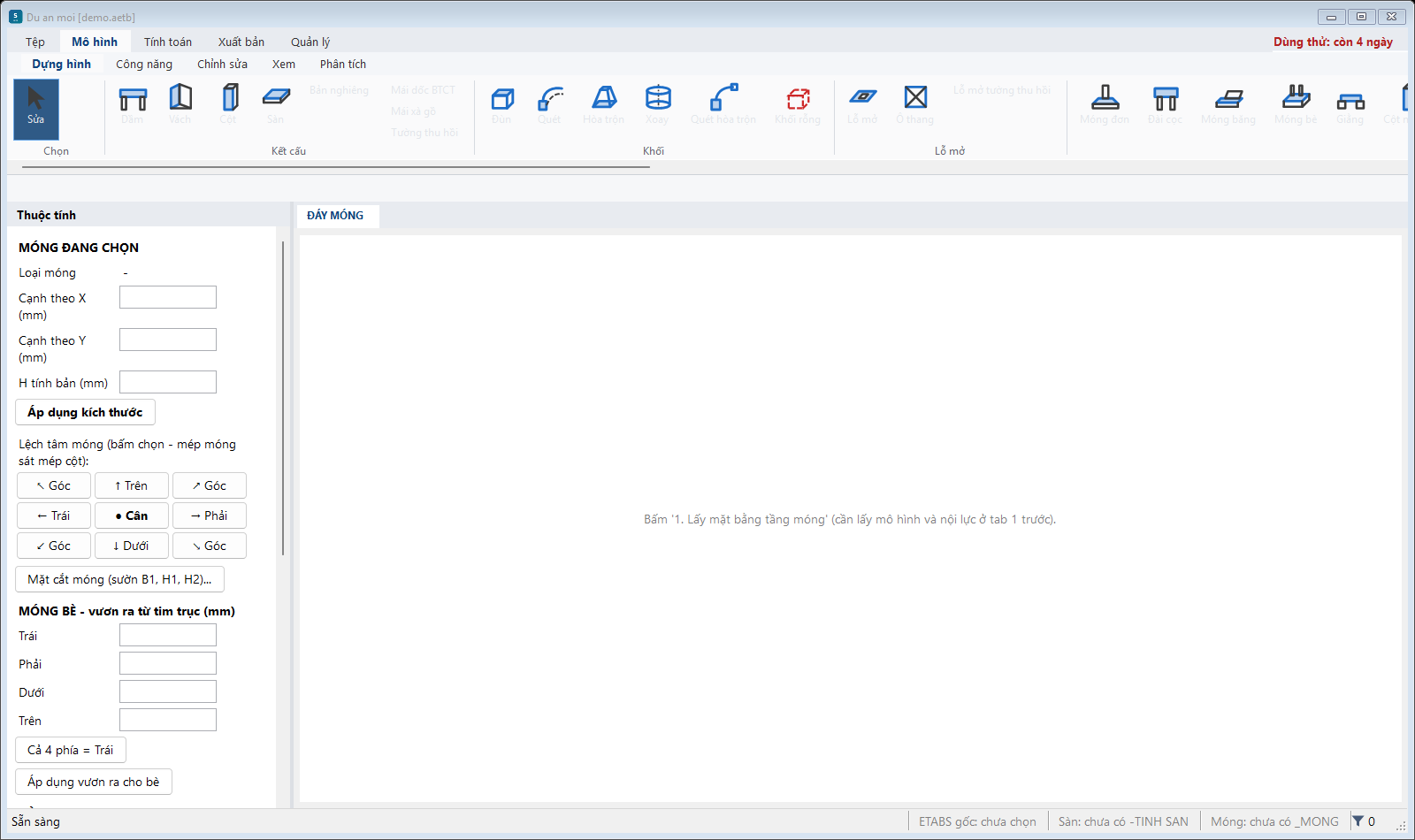Click the Cạnh theo X input field
Viewport: 1415px width, 840px height.
point(168,297)
